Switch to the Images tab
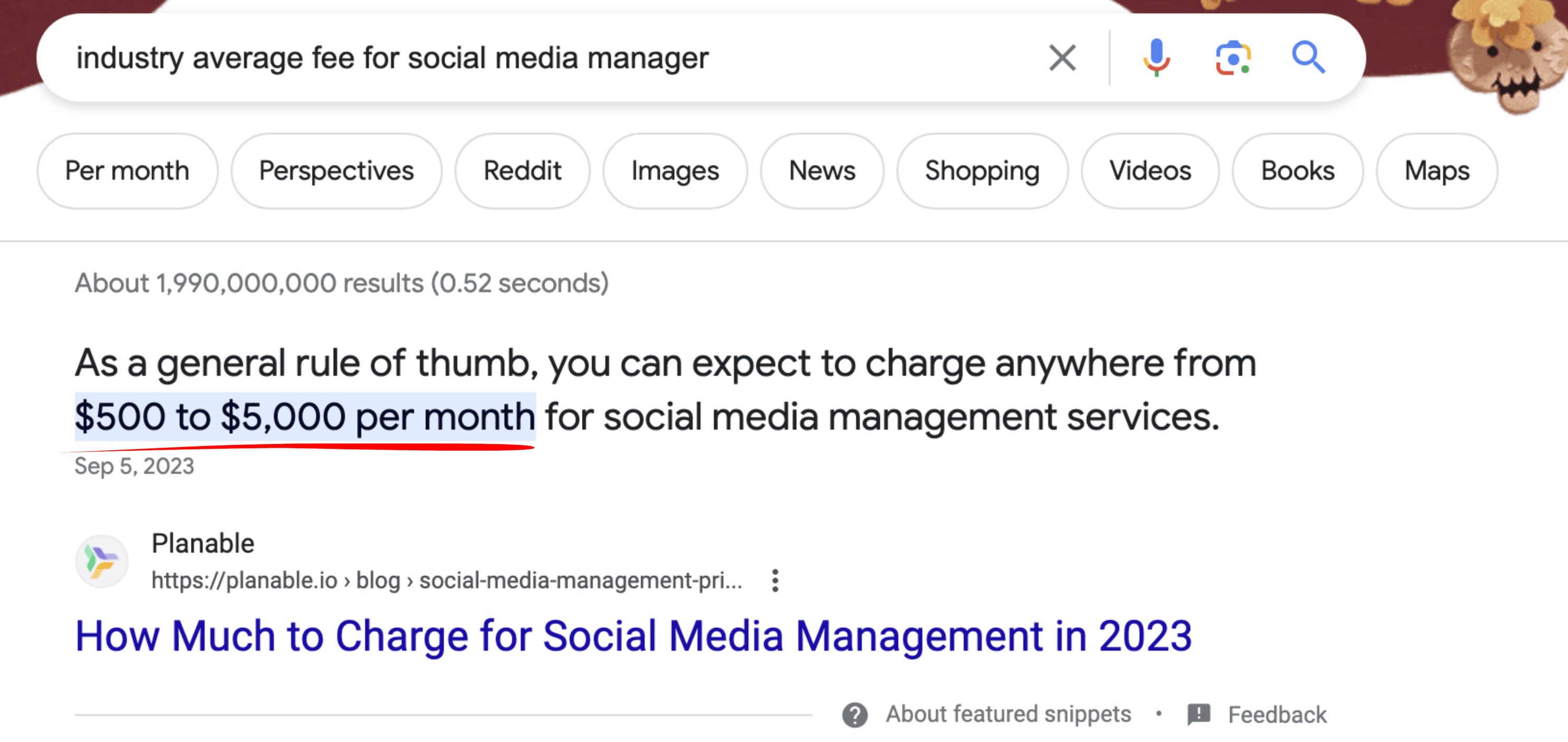1568x742 pixels. coord(674,170)
